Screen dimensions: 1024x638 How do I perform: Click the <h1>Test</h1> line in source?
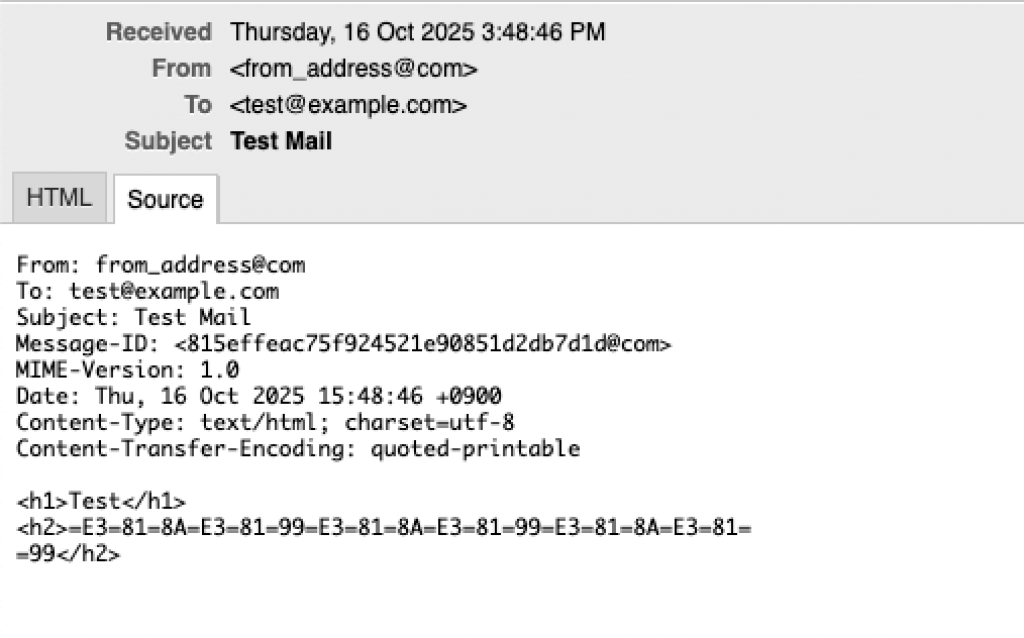101,502
